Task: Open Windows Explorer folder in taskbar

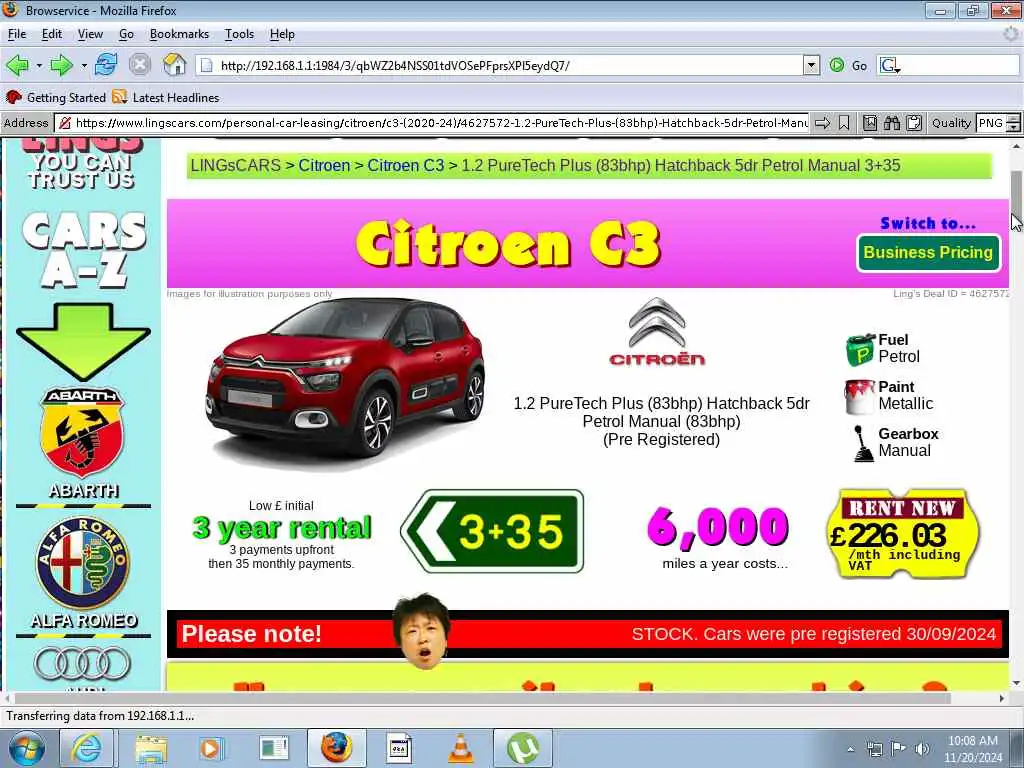Action: (152, 748)
